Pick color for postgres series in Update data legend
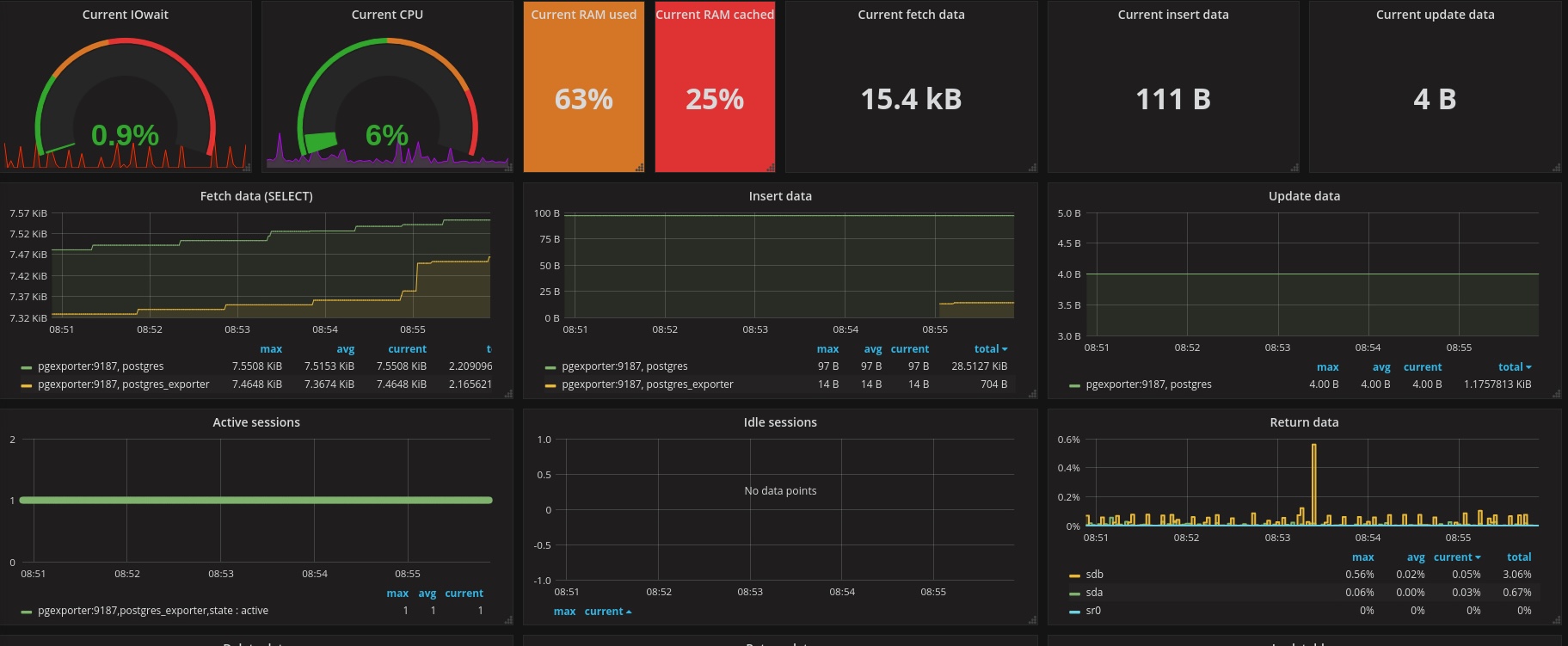This screenshot has height=646, width=1568. (1074, 385)
